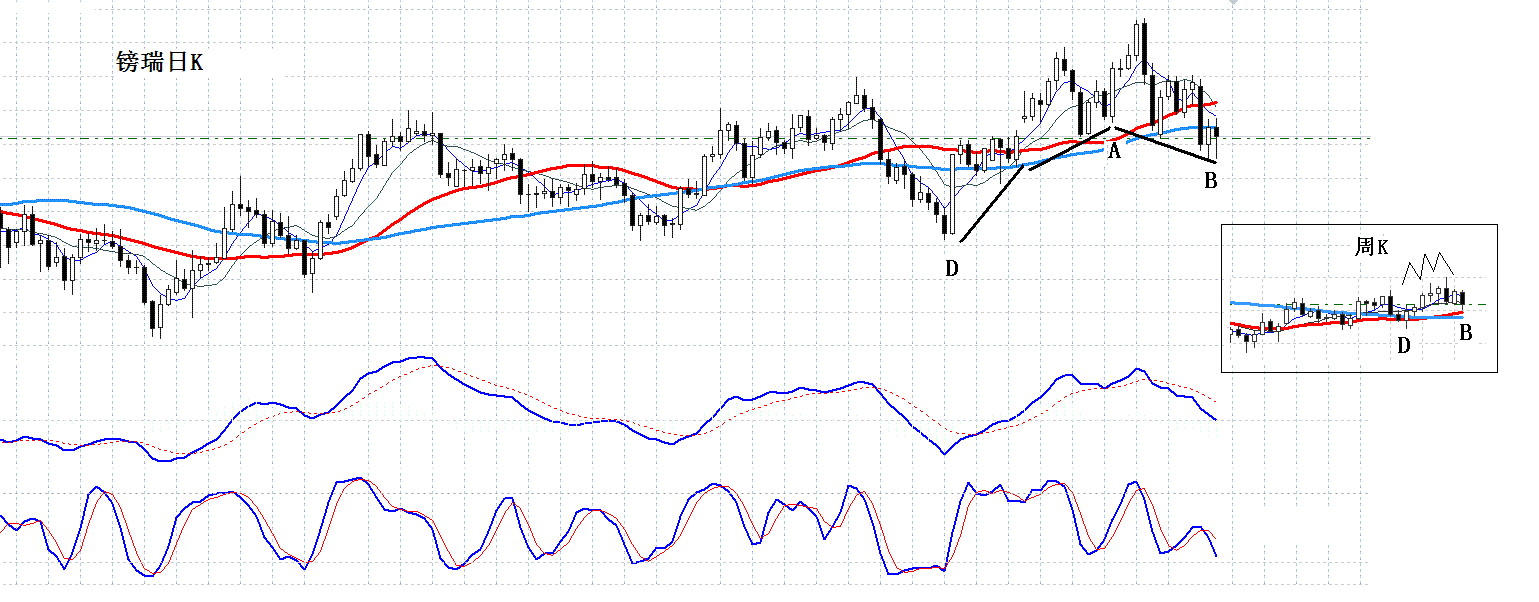The height and width of the screenshot is (602, 1539).
Task: Click the 镑瑞日K chart title
Action: 160,63
